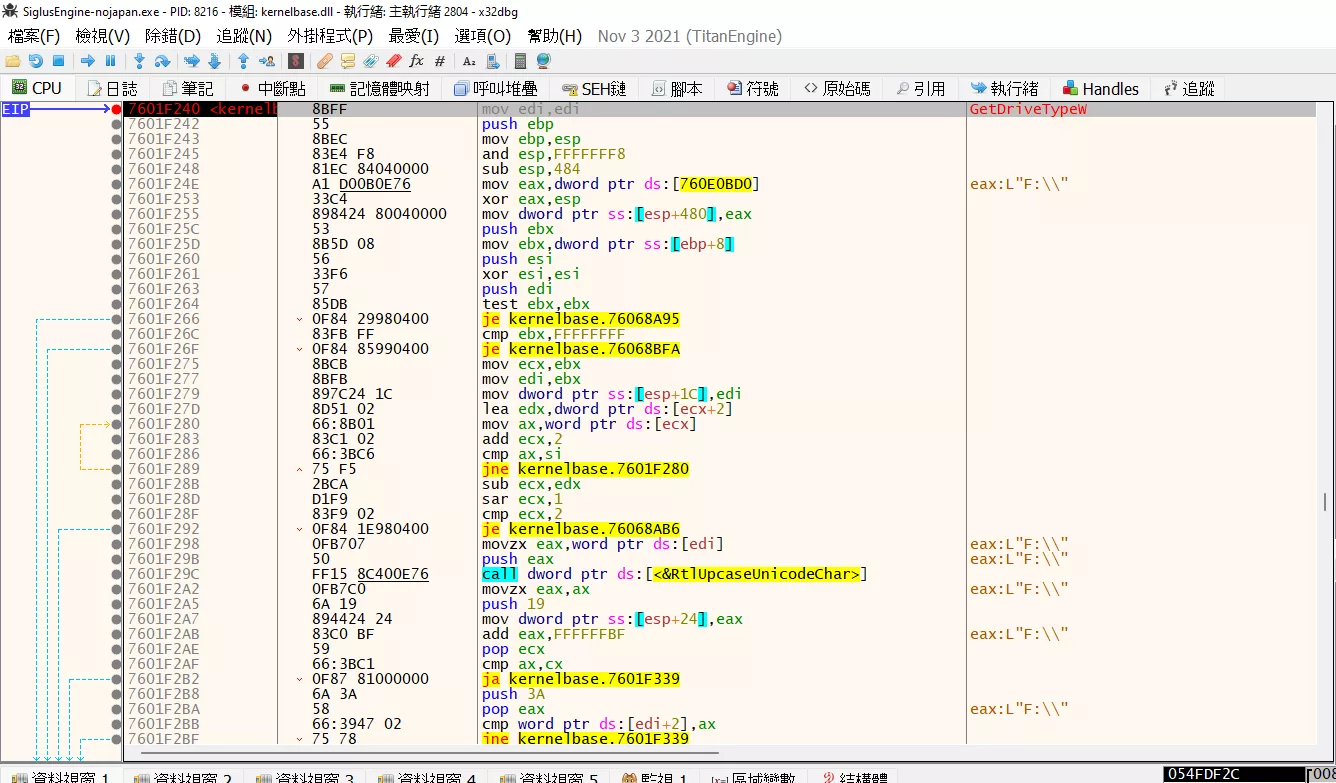Image resolution: width=1336 pixels, height=783 pixels.
Task: Open the calculator icon in toolbar
Action: pyautogui.click(x=520, y=61)
